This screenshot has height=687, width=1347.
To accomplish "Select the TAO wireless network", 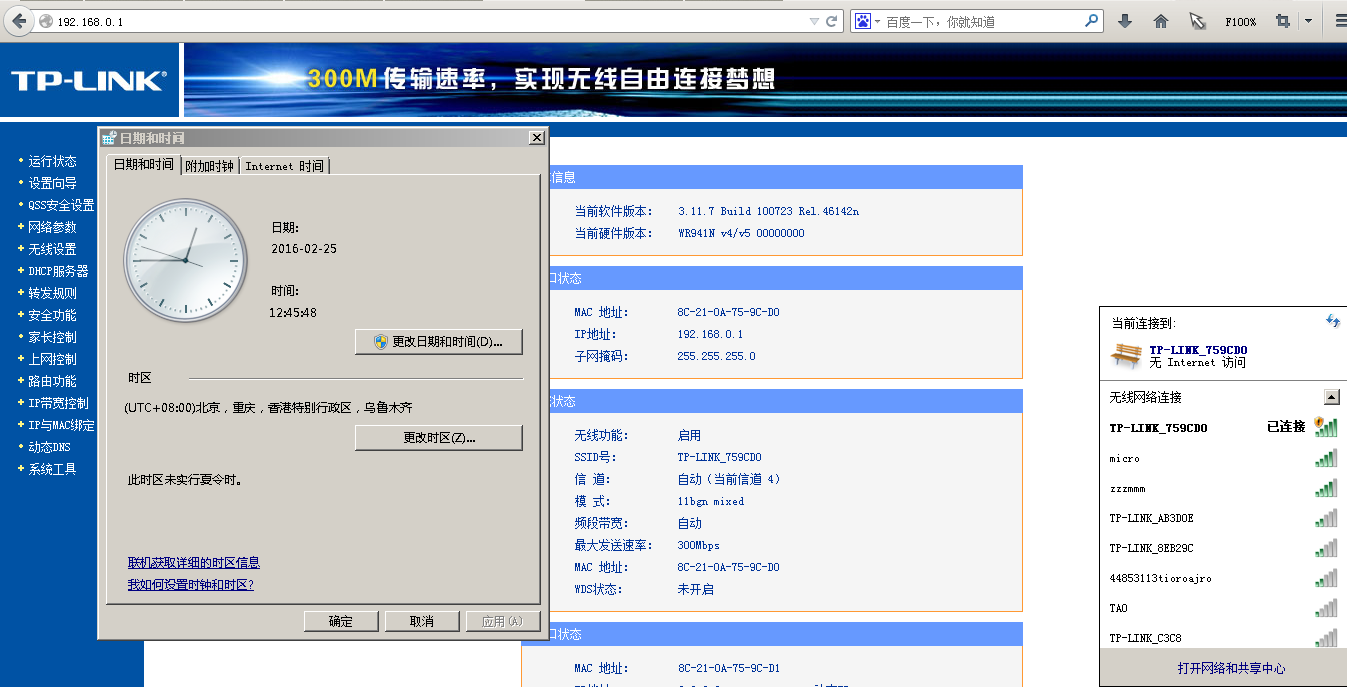I will click(1223, 608).
